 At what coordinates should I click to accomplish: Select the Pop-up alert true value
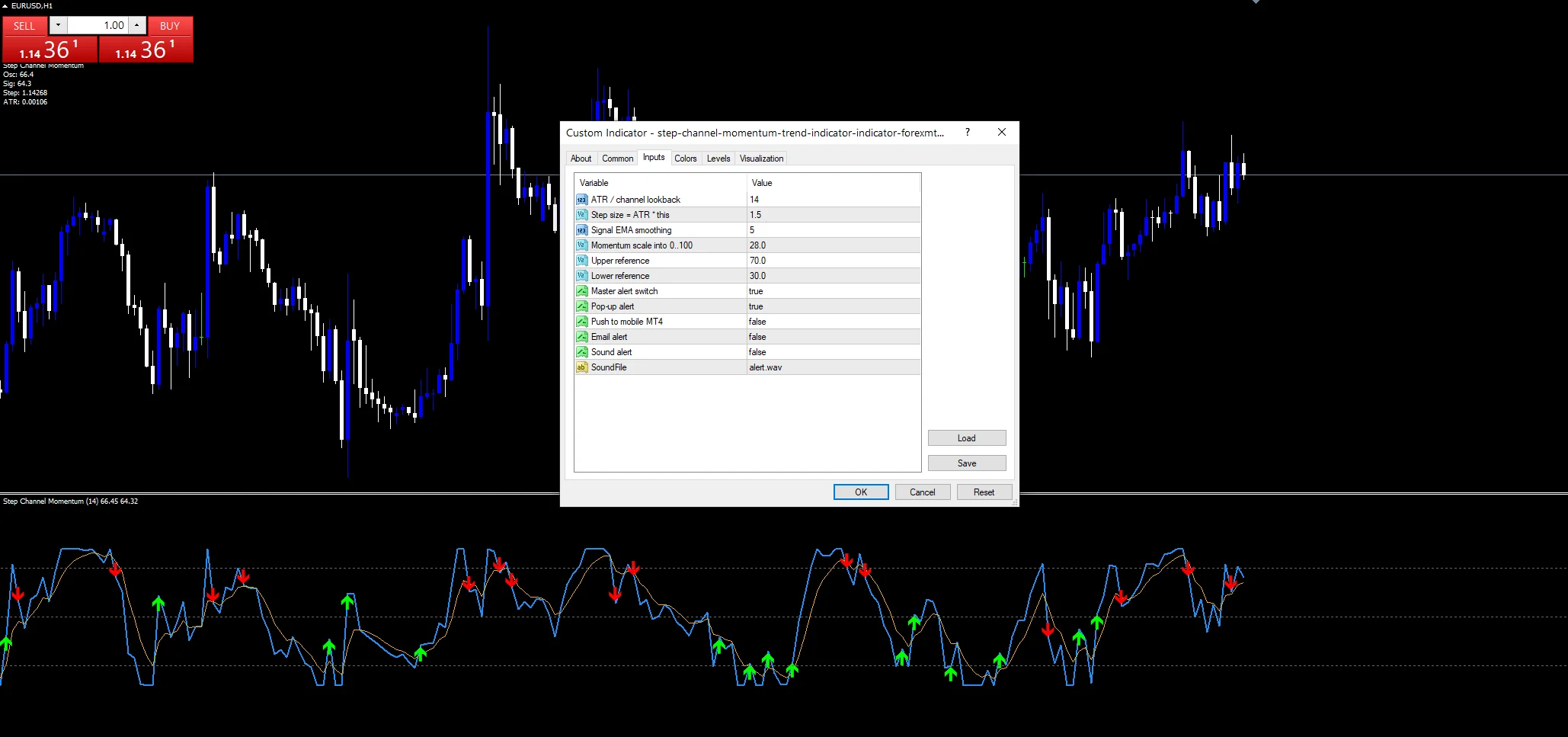pos(834,306)
